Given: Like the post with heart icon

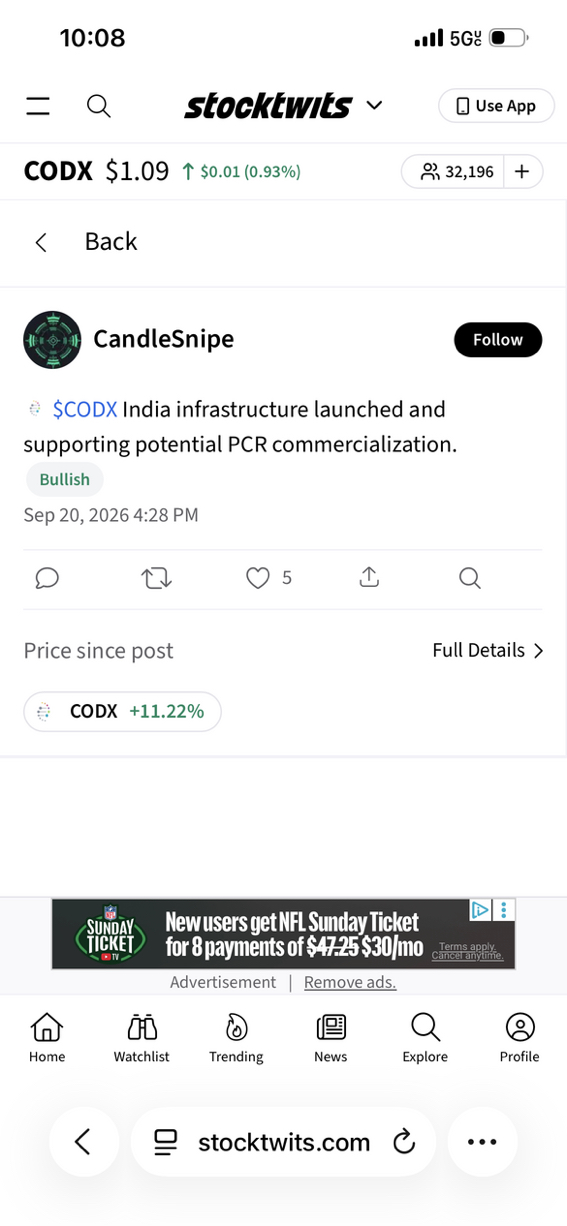Looking at the screenshot, I should click(x=258, y=578).
